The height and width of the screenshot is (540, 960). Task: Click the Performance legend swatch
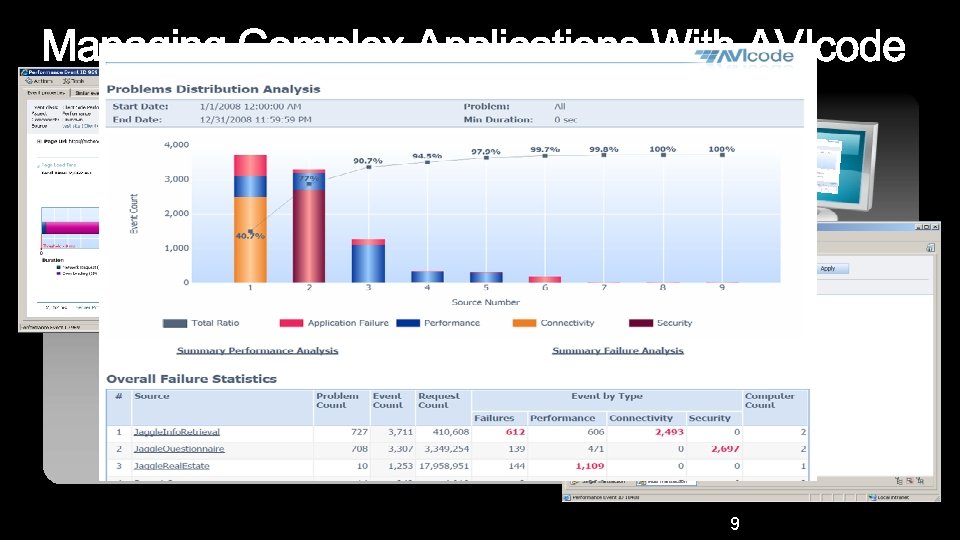point(408,323)
